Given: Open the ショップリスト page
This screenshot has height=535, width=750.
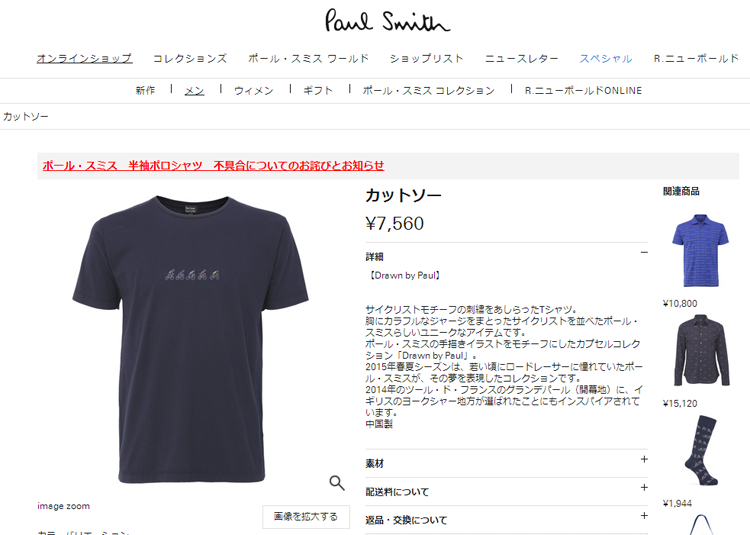Looking at the screenshot, I should coord(427,58).
